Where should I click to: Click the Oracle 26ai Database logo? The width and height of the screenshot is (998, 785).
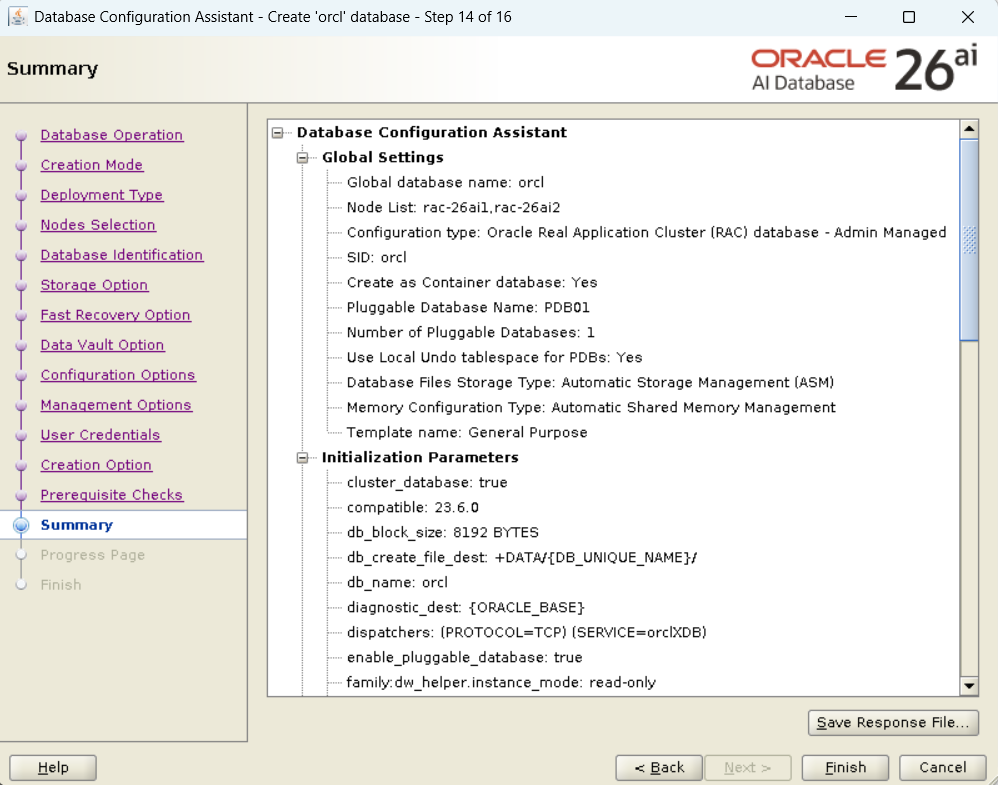(863, 69)
